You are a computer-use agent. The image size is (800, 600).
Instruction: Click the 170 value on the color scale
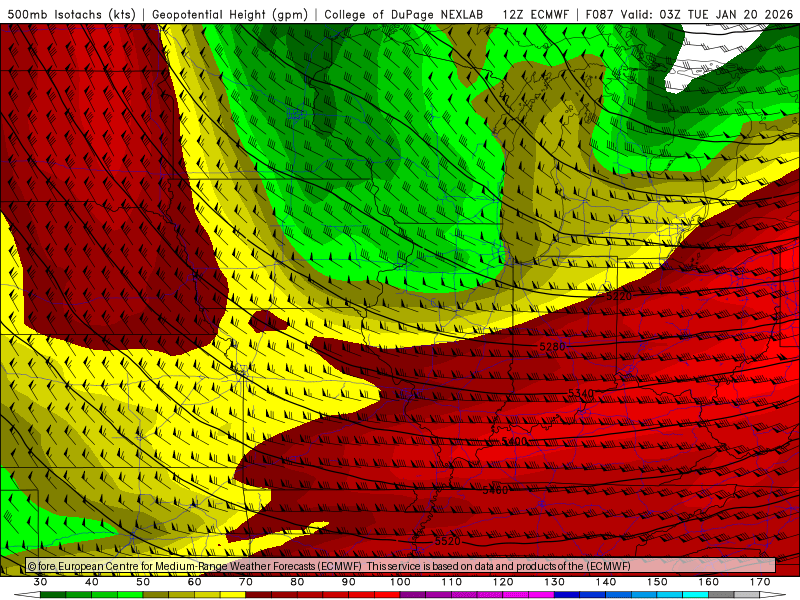pos(760,582)
